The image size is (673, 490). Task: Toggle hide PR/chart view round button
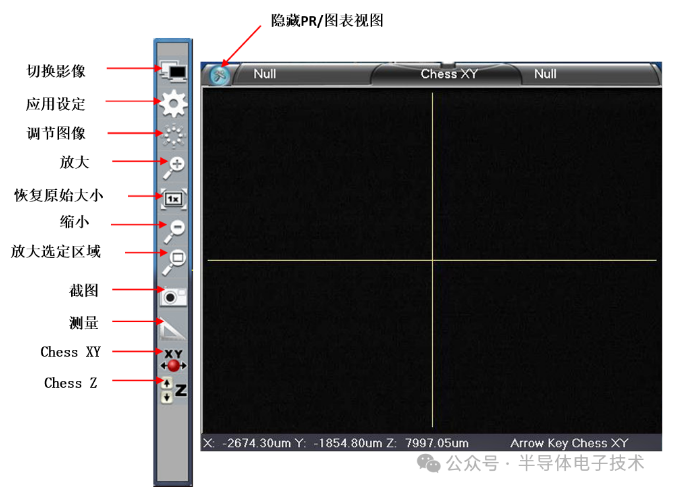[220, 76]
